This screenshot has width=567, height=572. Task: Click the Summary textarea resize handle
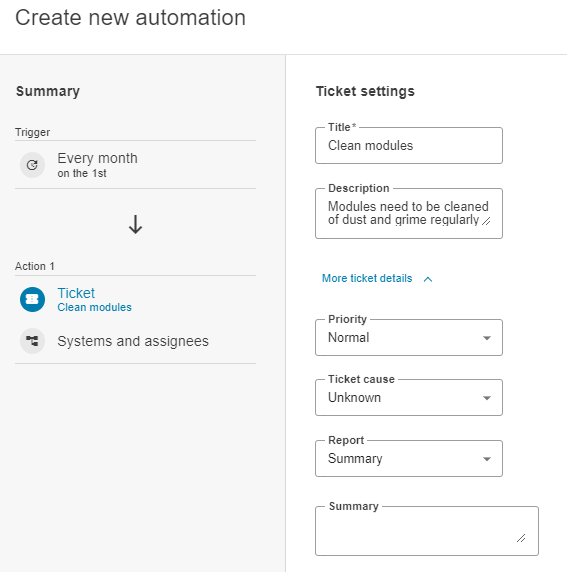click(x=521, y=538)
